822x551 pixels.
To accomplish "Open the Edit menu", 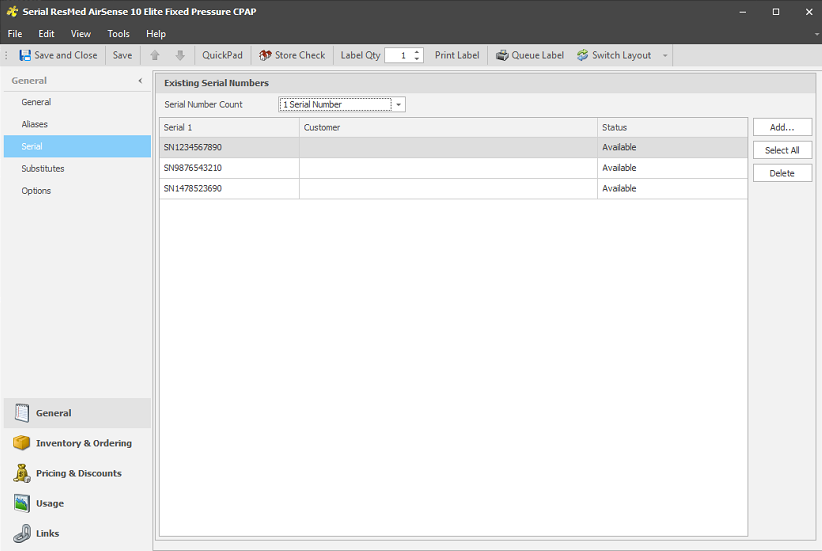I will tap(46, 34).
